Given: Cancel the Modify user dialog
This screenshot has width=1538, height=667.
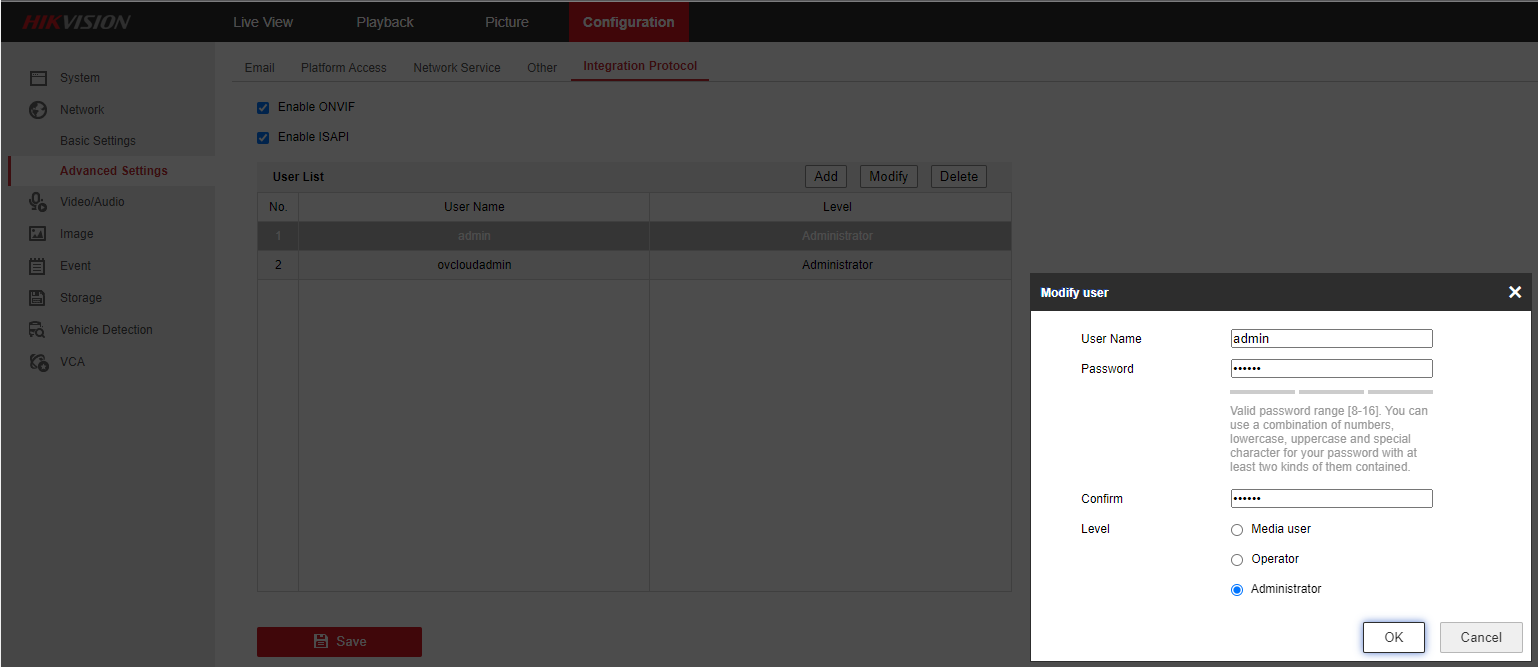Looking at the screenshot, I should coord(1480,638).
